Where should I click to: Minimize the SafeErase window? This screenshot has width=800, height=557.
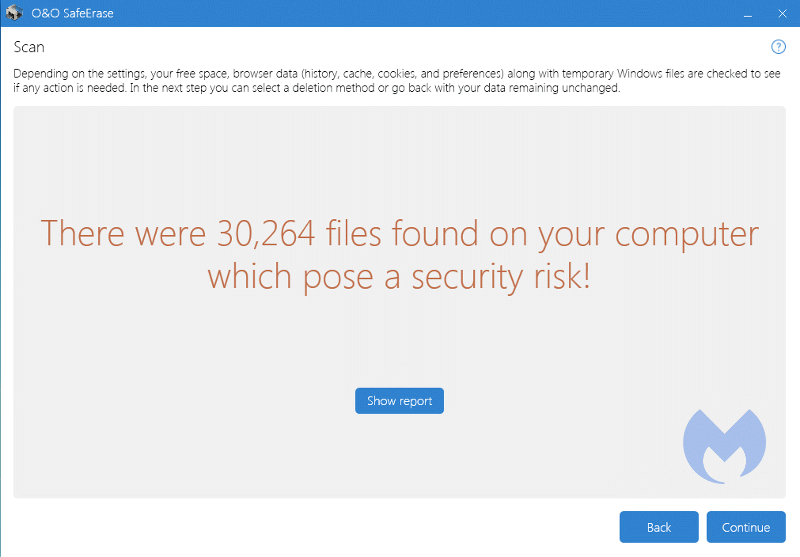746,13
